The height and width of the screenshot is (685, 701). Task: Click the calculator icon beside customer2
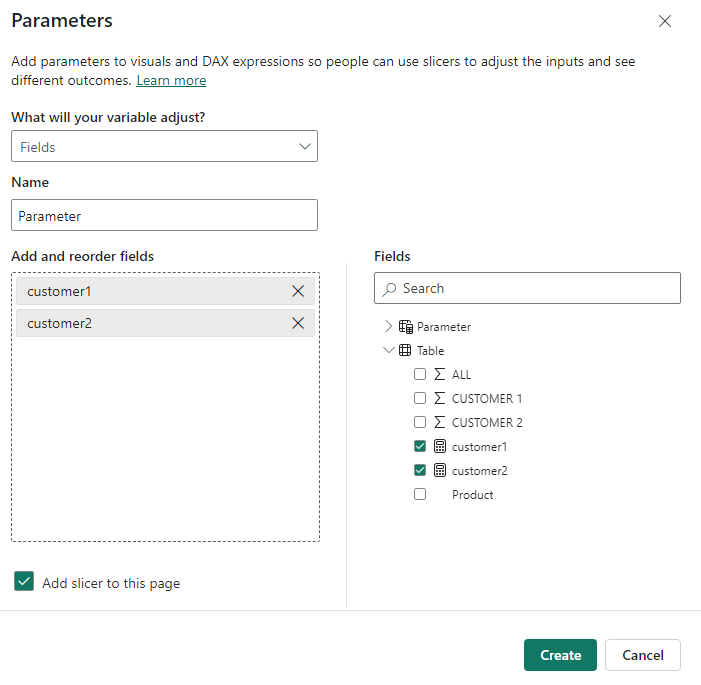point(440,470)
